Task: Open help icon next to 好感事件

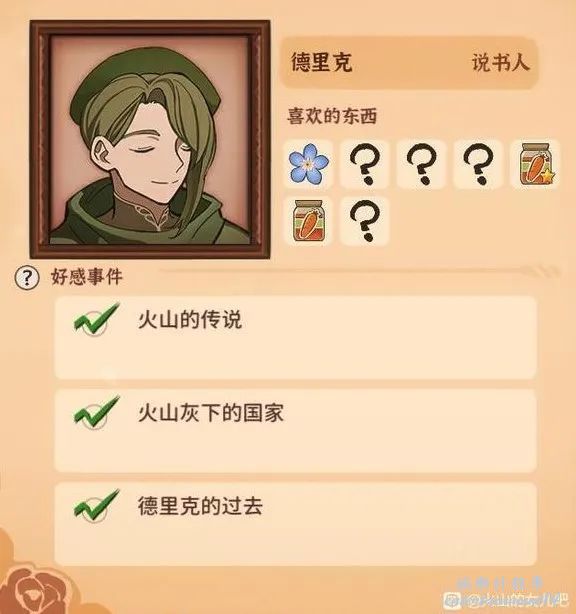Action: coord(27,278)
